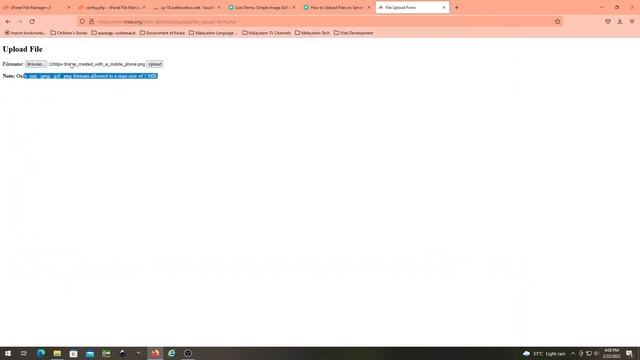Open the Pocket save icon in toolbar
The height and width of the screenshot is (360, 640).
coord(608,21)
